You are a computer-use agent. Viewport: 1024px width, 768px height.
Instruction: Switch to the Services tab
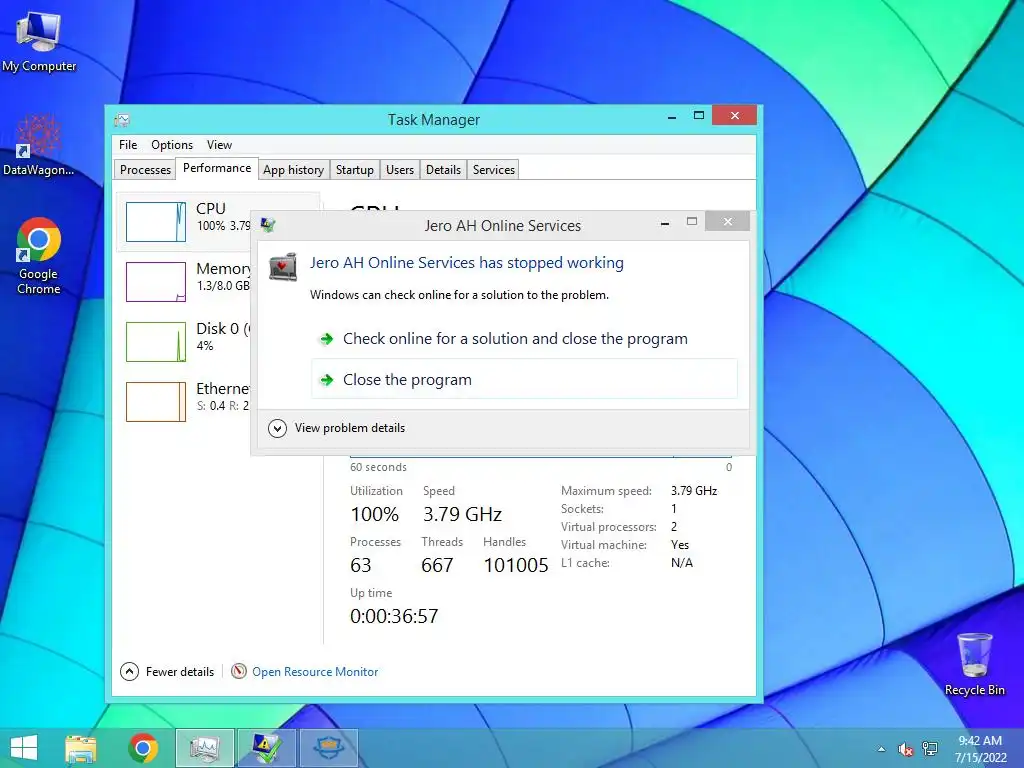tap(494, 170)
